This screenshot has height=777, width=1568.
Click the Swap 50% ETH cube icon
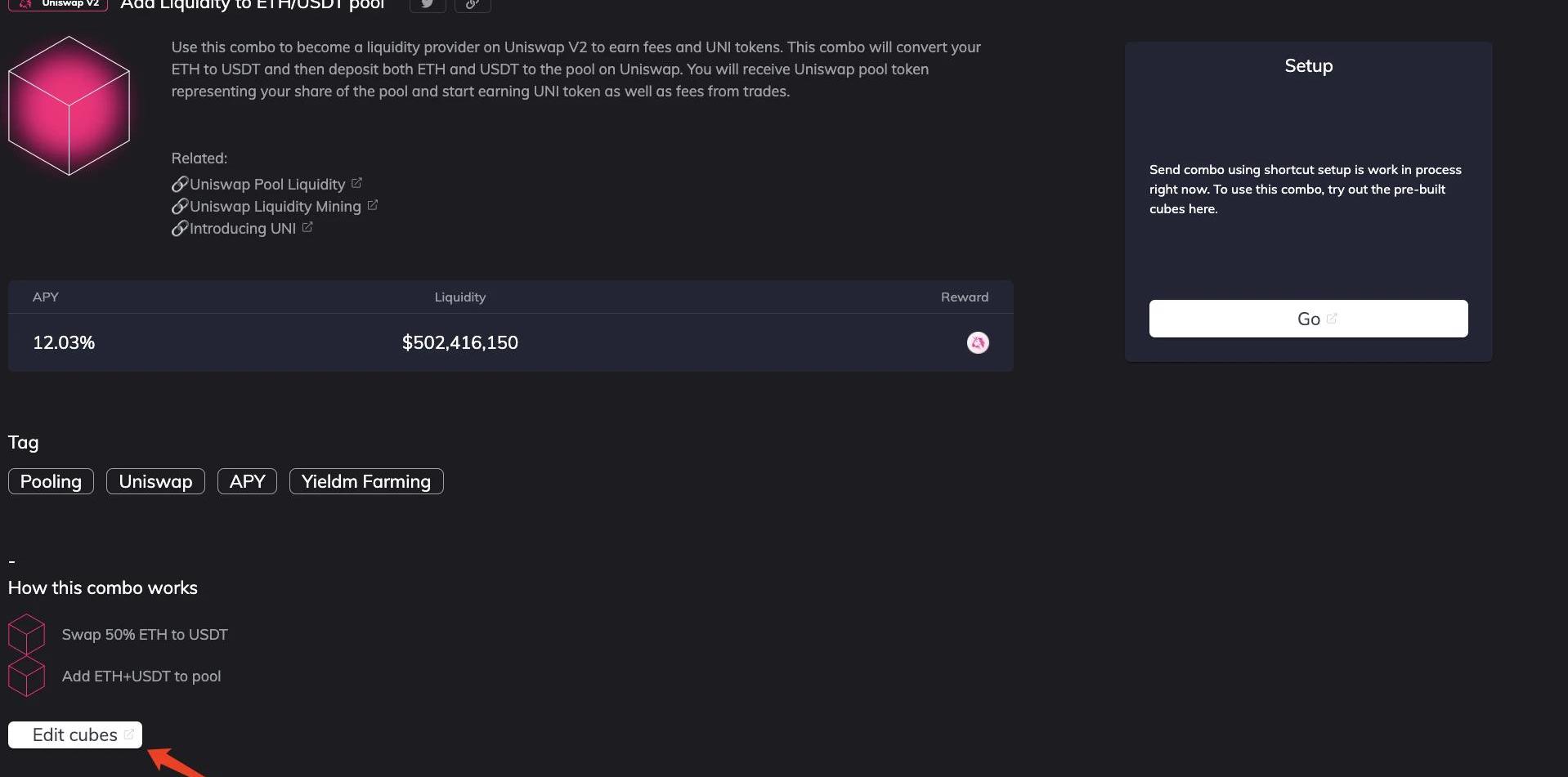[x=26, y=634]
